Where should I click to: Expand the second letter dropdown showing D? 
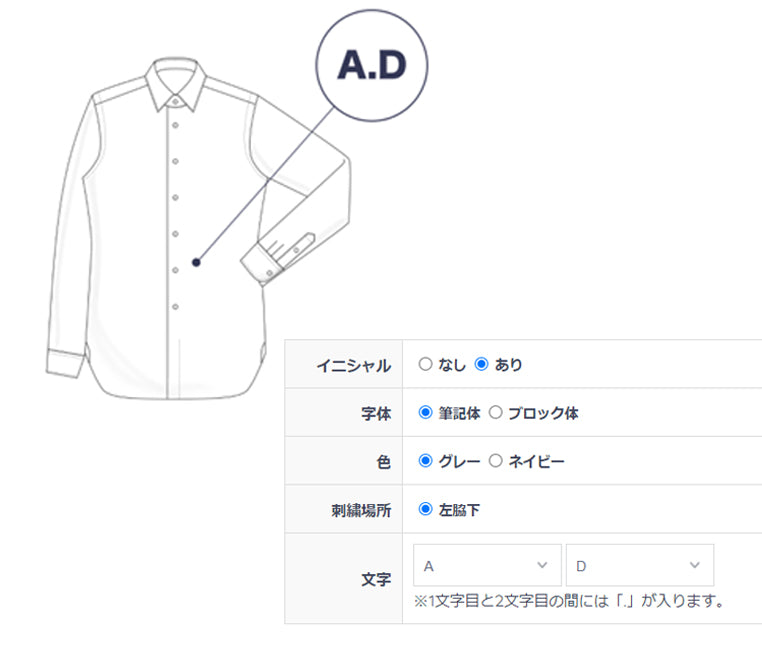[x=639, y=566]
